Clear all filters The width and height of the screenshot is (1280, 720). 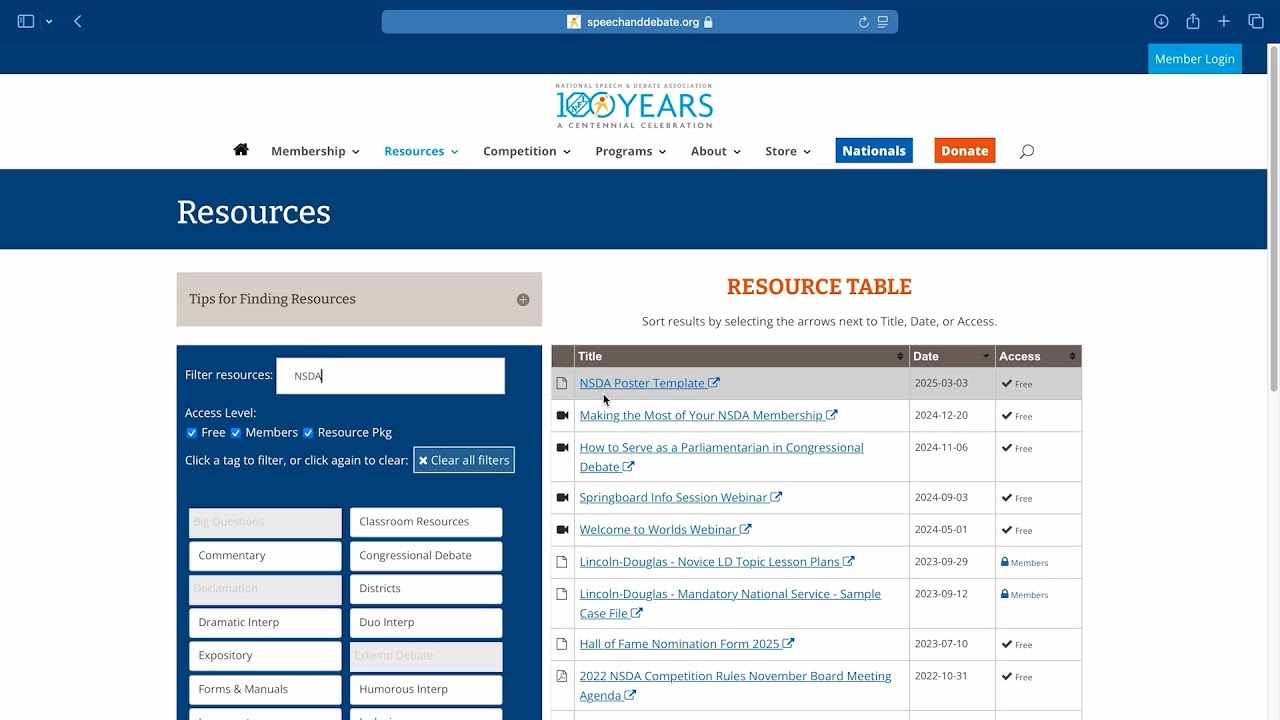(x=464, y=460)
